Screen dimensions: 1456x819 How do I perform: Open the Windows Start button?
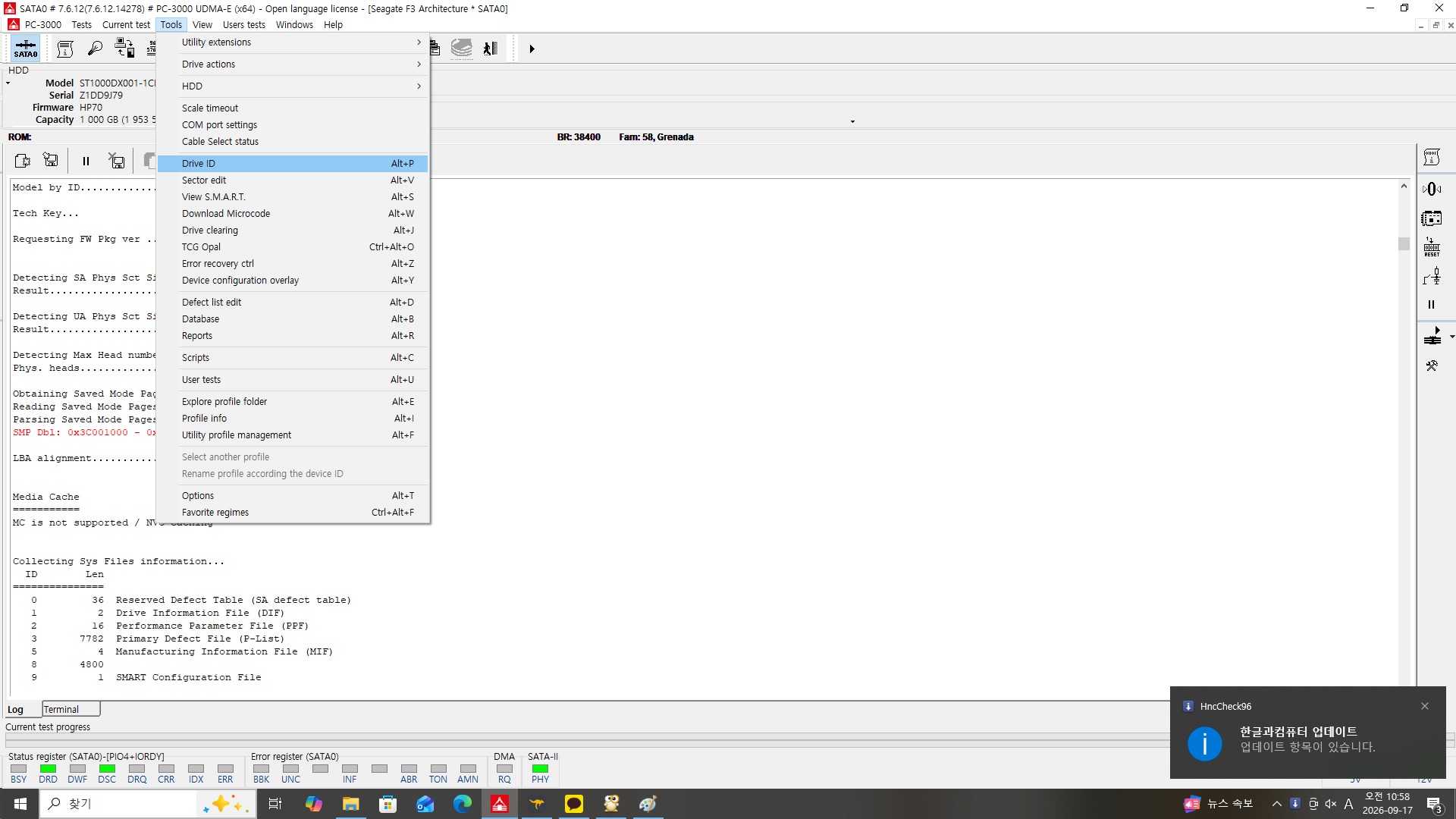coord(20,804)
